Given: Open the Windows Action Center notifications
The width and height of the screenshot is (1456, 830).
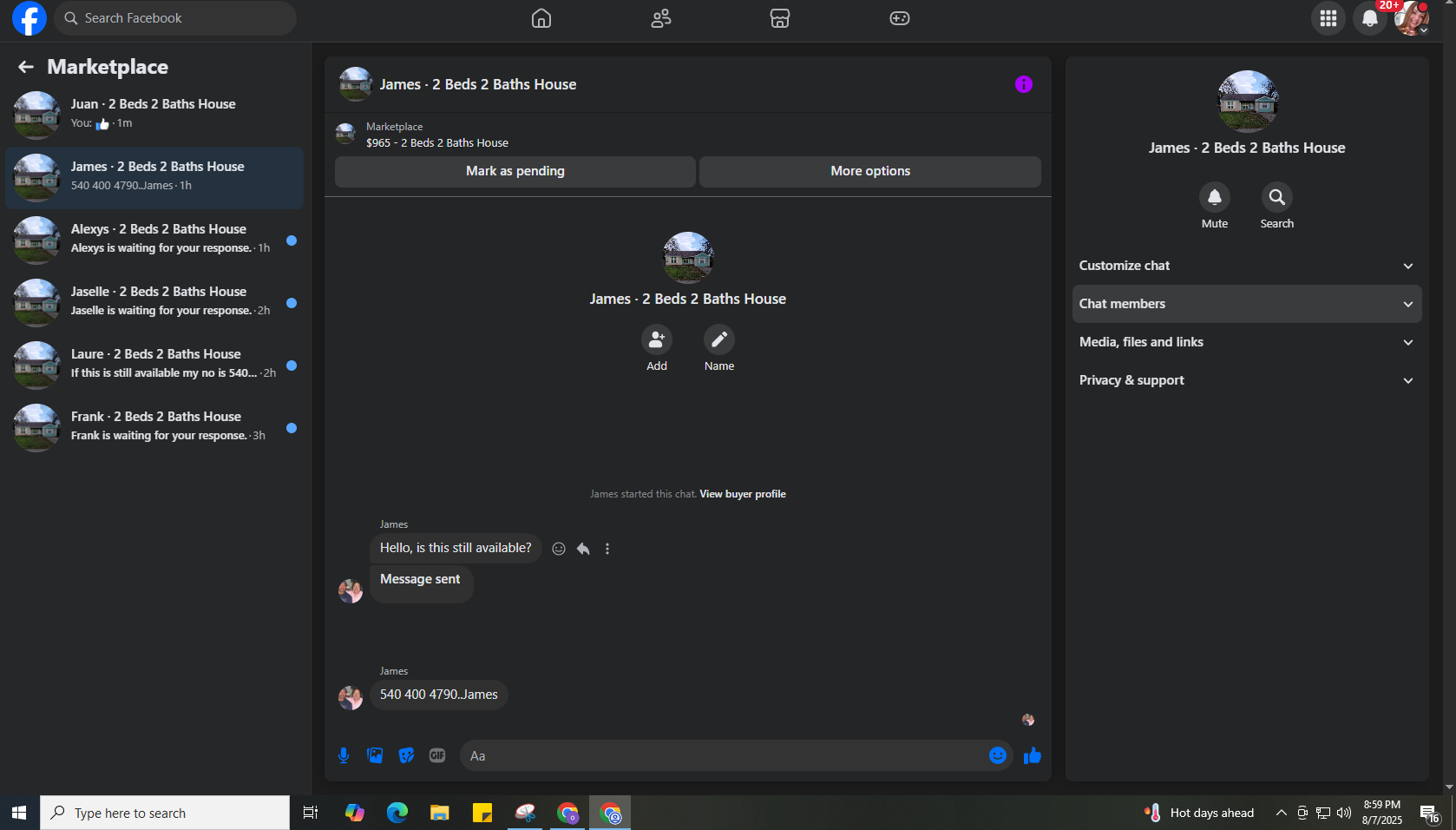Looking at the screenshot, I should click(1430, 813).
